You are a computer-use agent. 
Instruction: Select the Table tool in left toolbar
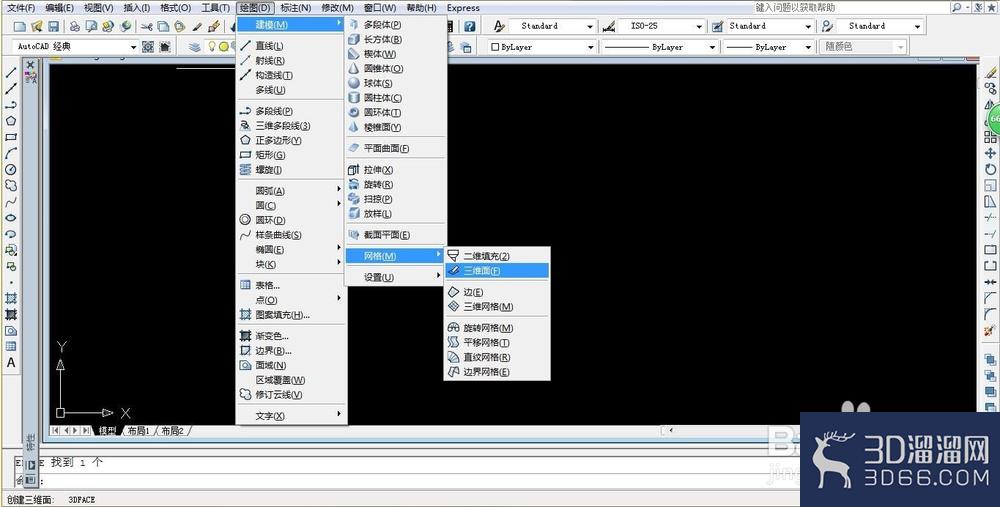point(11,346)
